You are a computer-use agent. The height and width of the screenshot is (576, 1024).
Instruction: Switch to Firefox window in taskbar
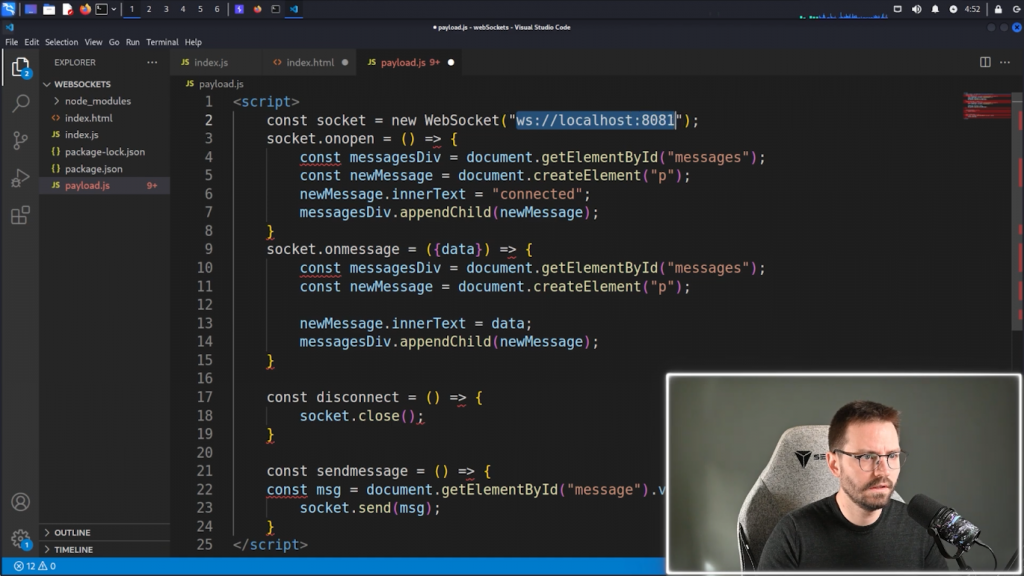[257, 9]
